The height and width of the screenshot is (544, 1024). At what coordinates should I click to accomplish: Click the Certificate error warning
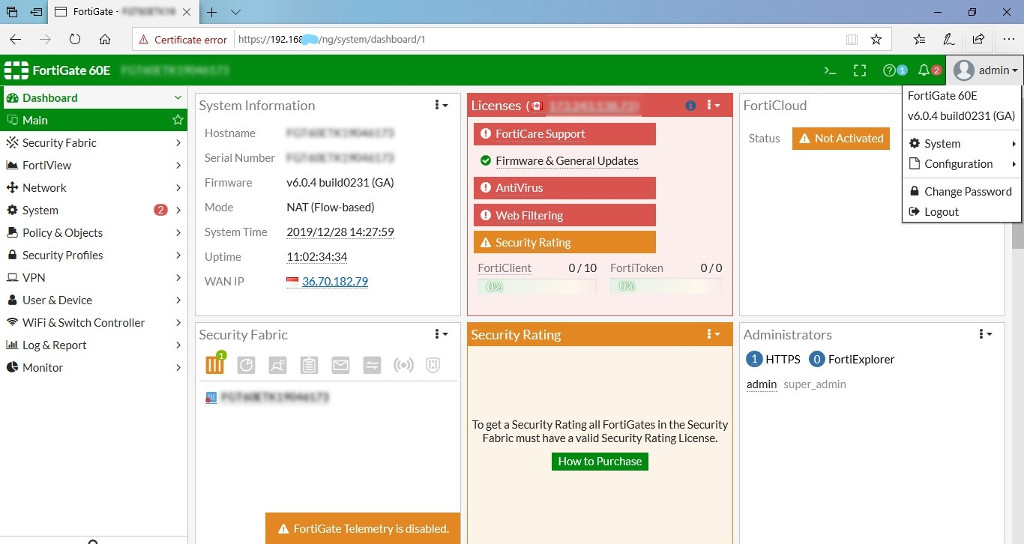[x=183, y=40]
